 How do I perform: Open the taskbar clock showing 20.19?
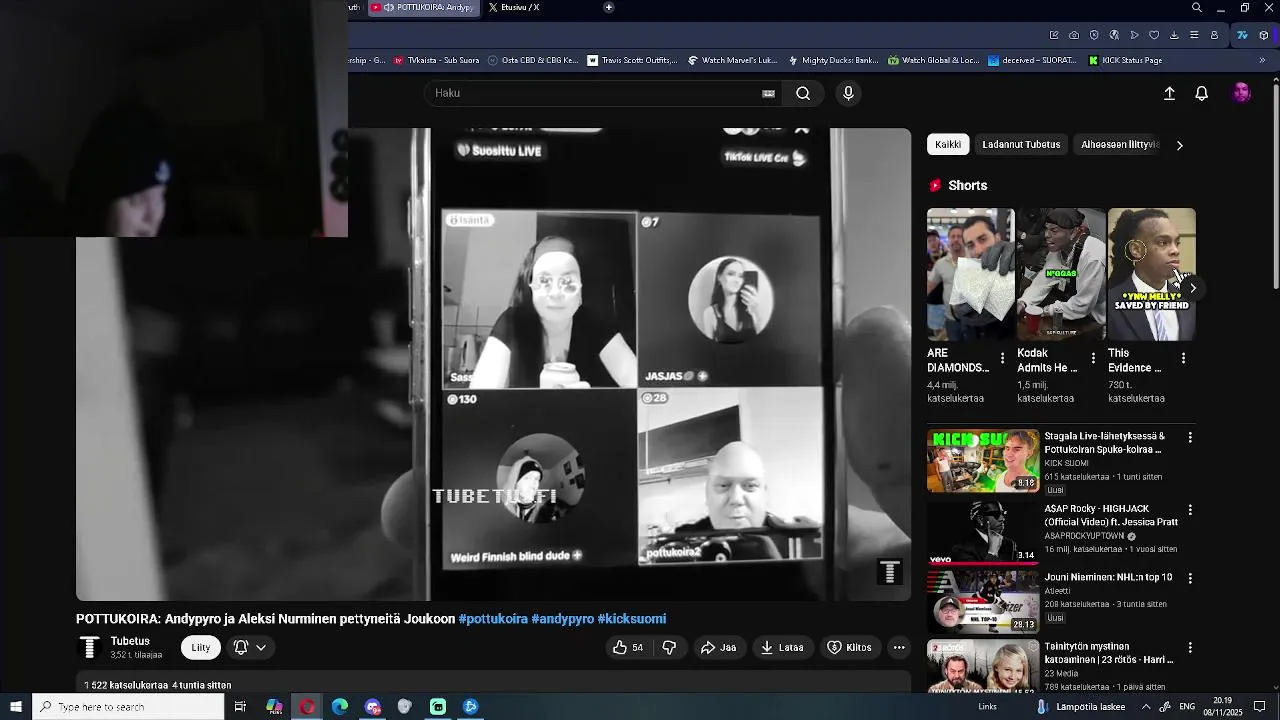tap(1222, 706)
